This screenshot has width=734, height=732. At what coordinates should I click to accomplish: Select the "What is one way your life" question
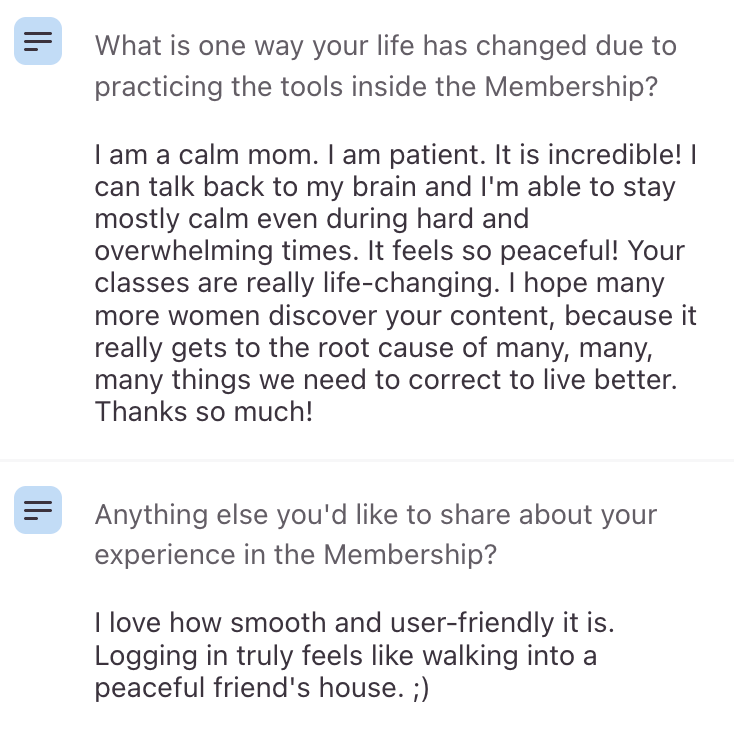tap(385, 46)
